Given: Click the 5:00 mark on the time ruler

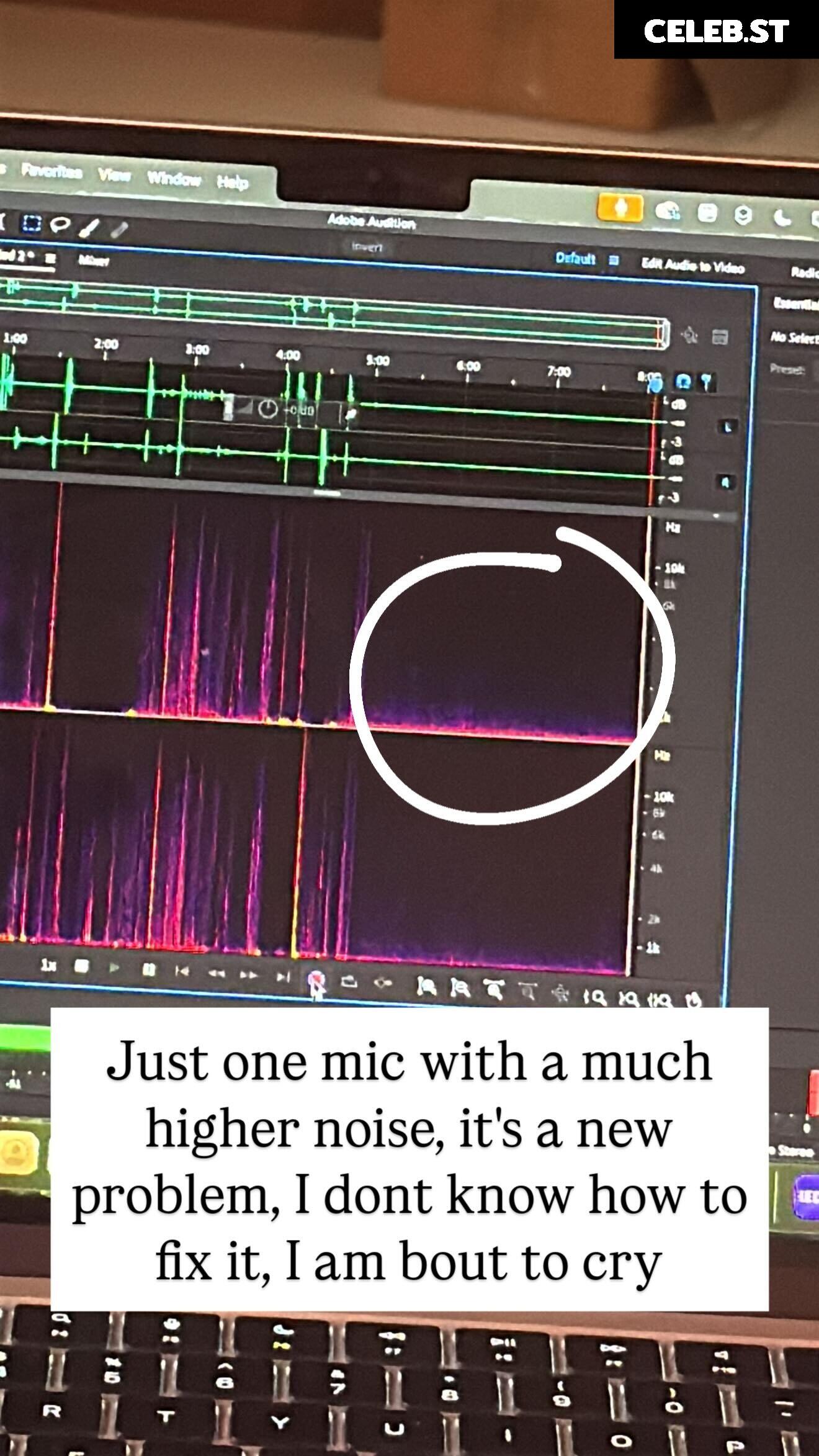Looking at the screenshot, I should click(377, 360).
